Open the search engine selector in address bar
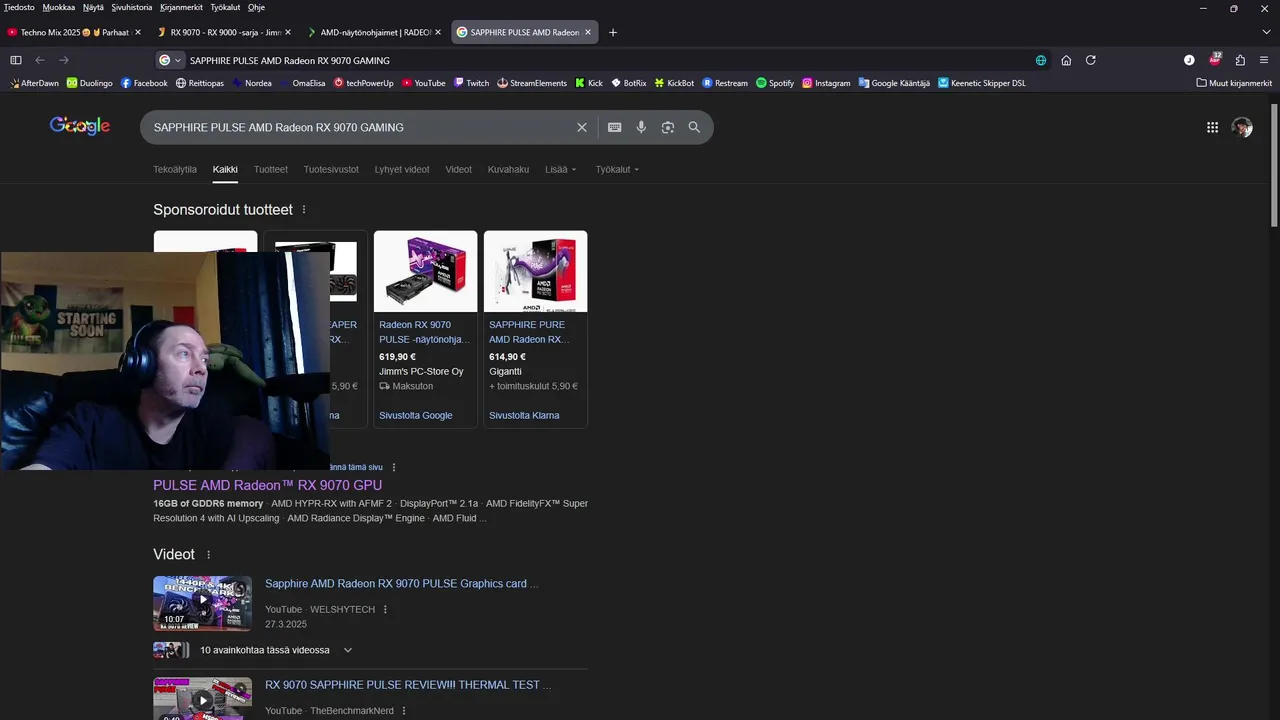This screenshot has height=720, width=1280. [170, 60]
